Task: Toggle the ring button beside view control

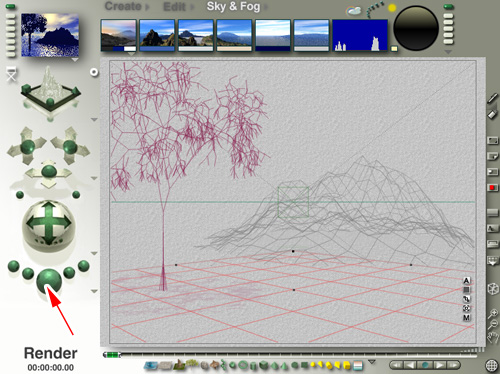Action: point(94,72)
